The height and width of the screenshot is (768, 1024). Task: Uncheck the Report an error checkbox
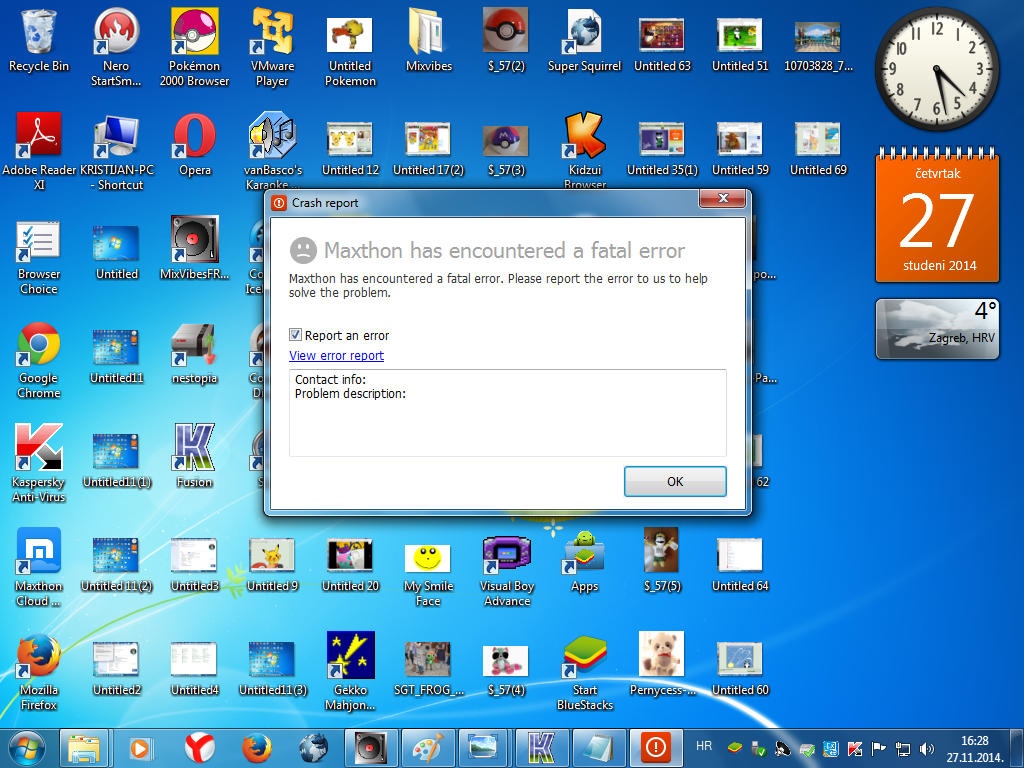(x=295, y=335)
